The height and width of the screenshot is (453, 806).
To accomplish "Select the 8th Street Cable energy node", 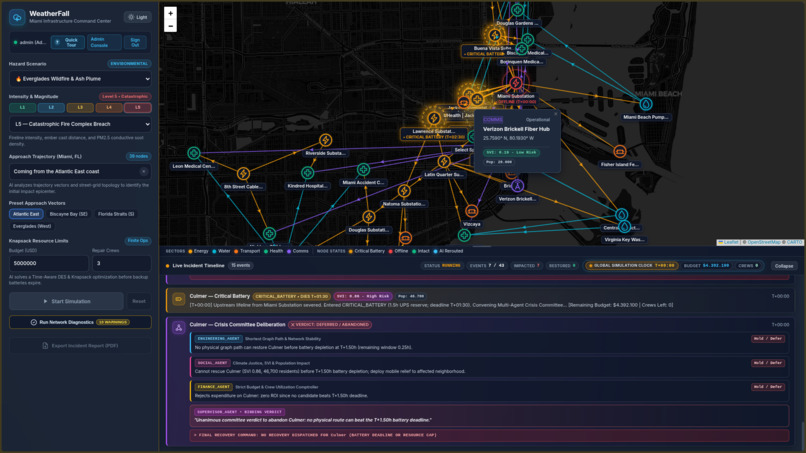I will [243, 174].
